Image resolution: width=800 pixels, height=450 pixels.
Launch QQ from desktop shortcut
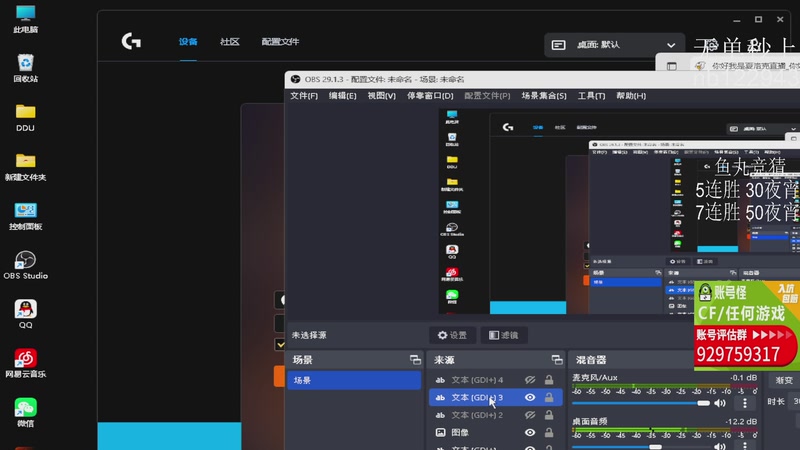pyautogui.click(x=25, y=314)
